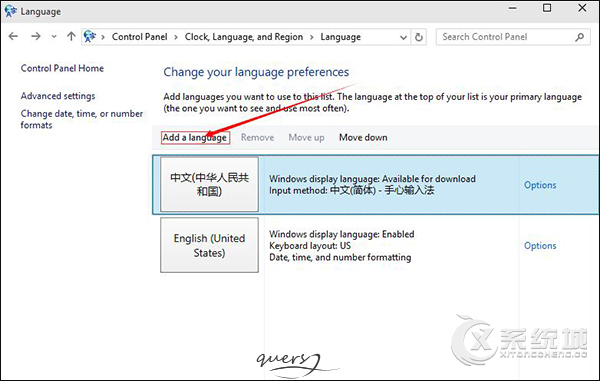The width and height of the screenshot is (600, 381).
Task: Expand chevron after Control Panel breadcrumb
Action: (x=176, y=37)
